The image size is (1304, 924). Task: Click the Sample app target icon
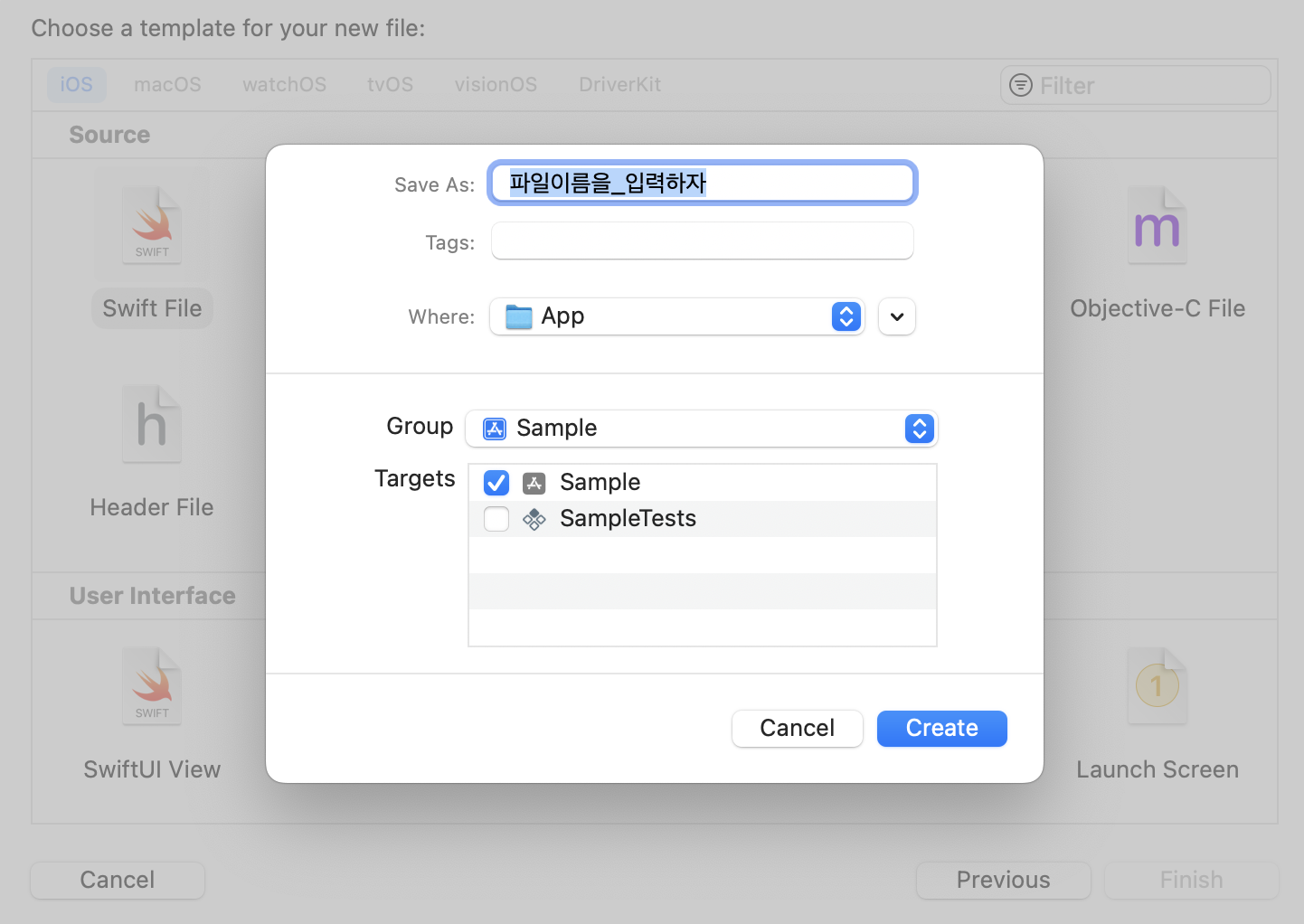pyautogui.click(x=534, y=483)
